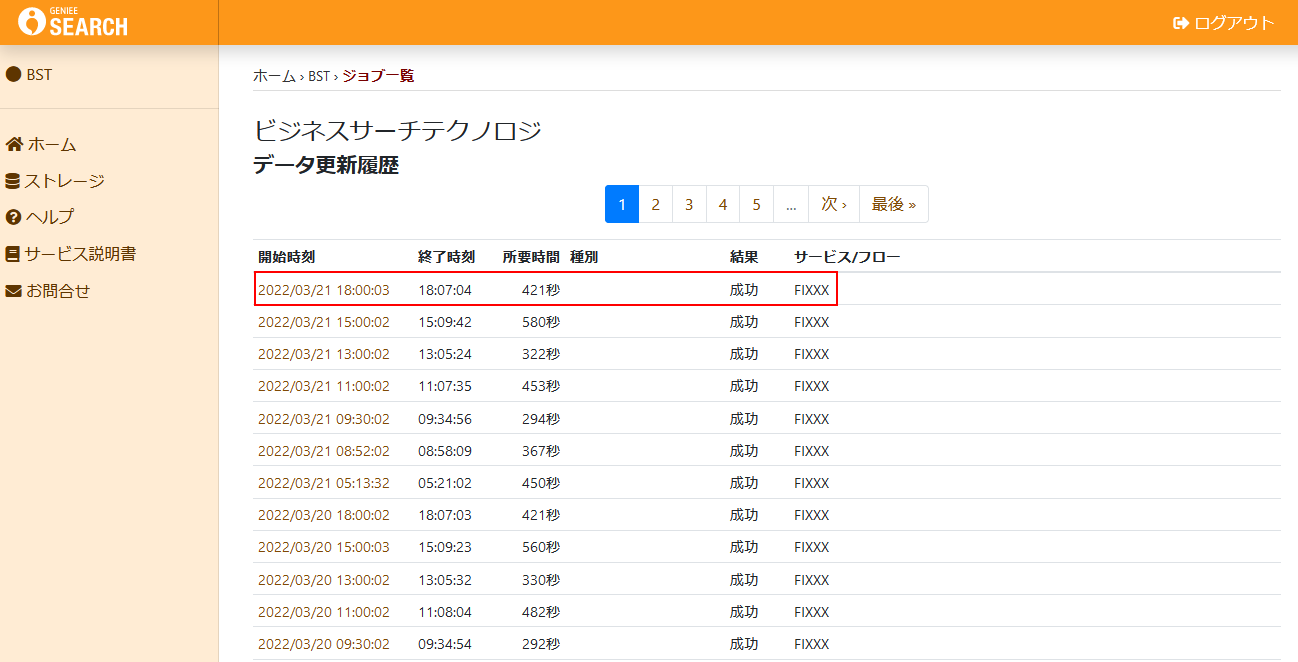The height and width of the screenshot is (662, 1298).
Task: Open job 2022/03/21 09:30:02
Action: pyautogui.click(x=324, y=418)
